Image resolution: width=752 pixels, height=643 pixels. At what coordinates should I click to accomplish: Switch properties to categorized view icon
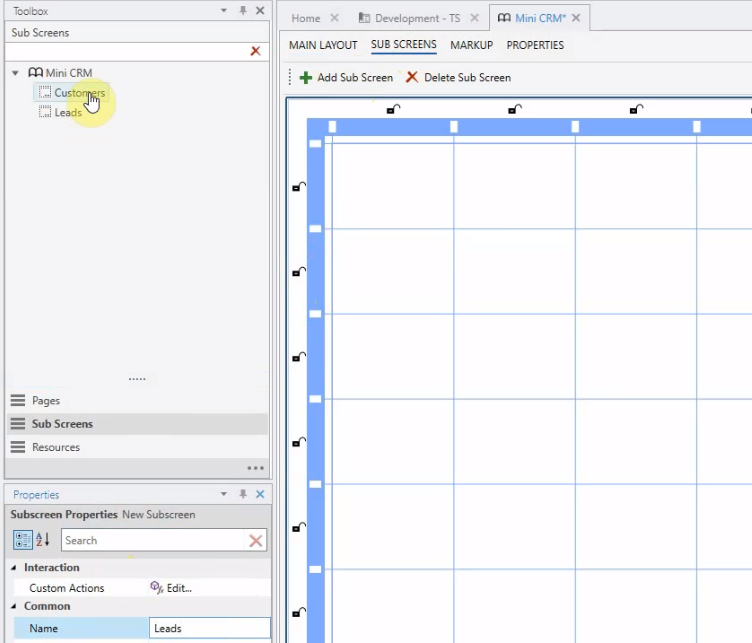coord(22,540)
